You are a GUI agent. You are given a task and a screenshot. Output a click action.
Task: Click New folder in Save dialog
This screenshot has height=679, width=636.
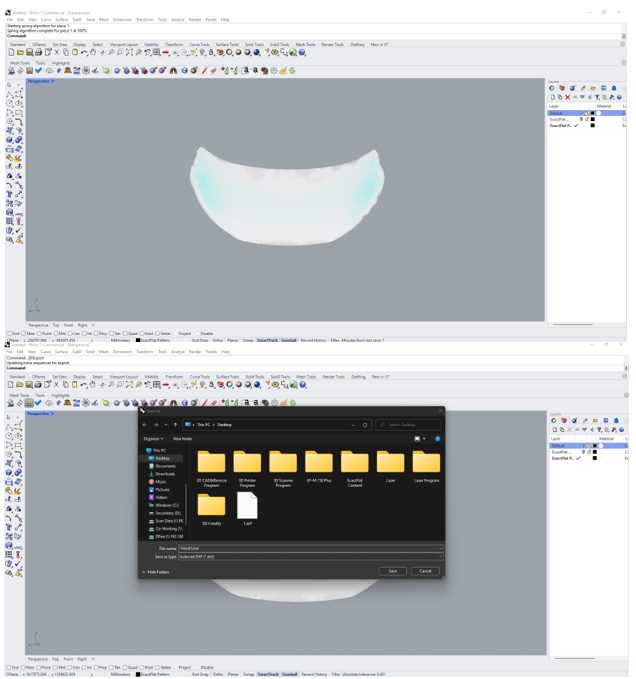click(182, 439)
